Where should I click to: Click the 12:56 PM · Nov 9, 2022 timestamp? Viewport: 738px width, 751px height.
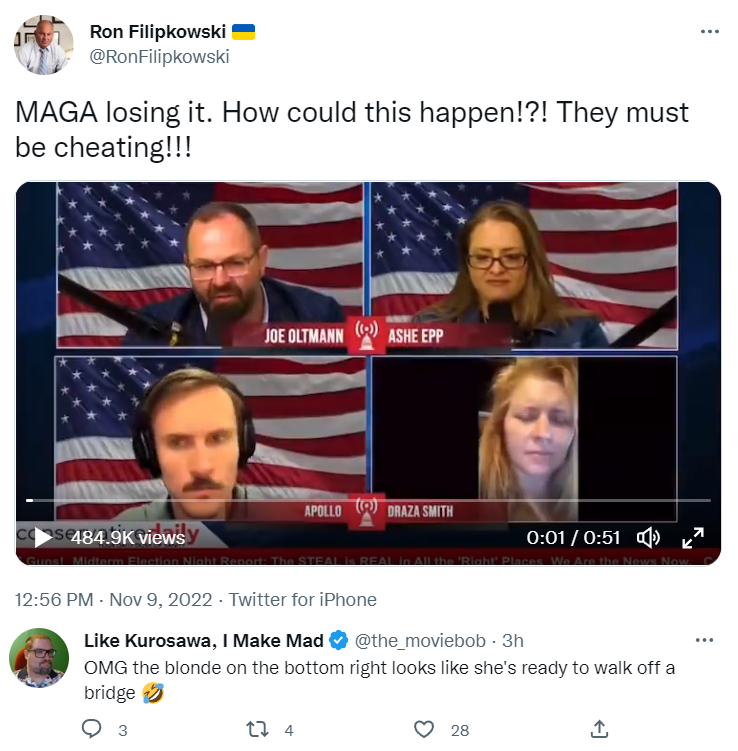point(114,600)
